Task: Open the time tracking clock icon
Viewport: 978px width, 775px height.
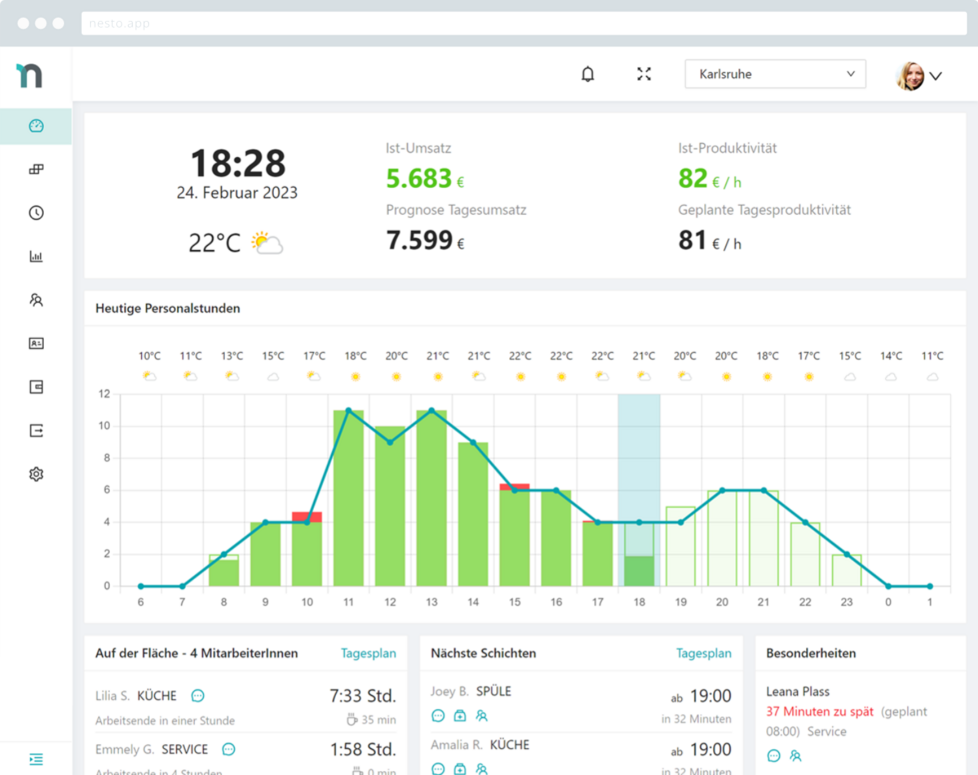Action: point(36,213)
